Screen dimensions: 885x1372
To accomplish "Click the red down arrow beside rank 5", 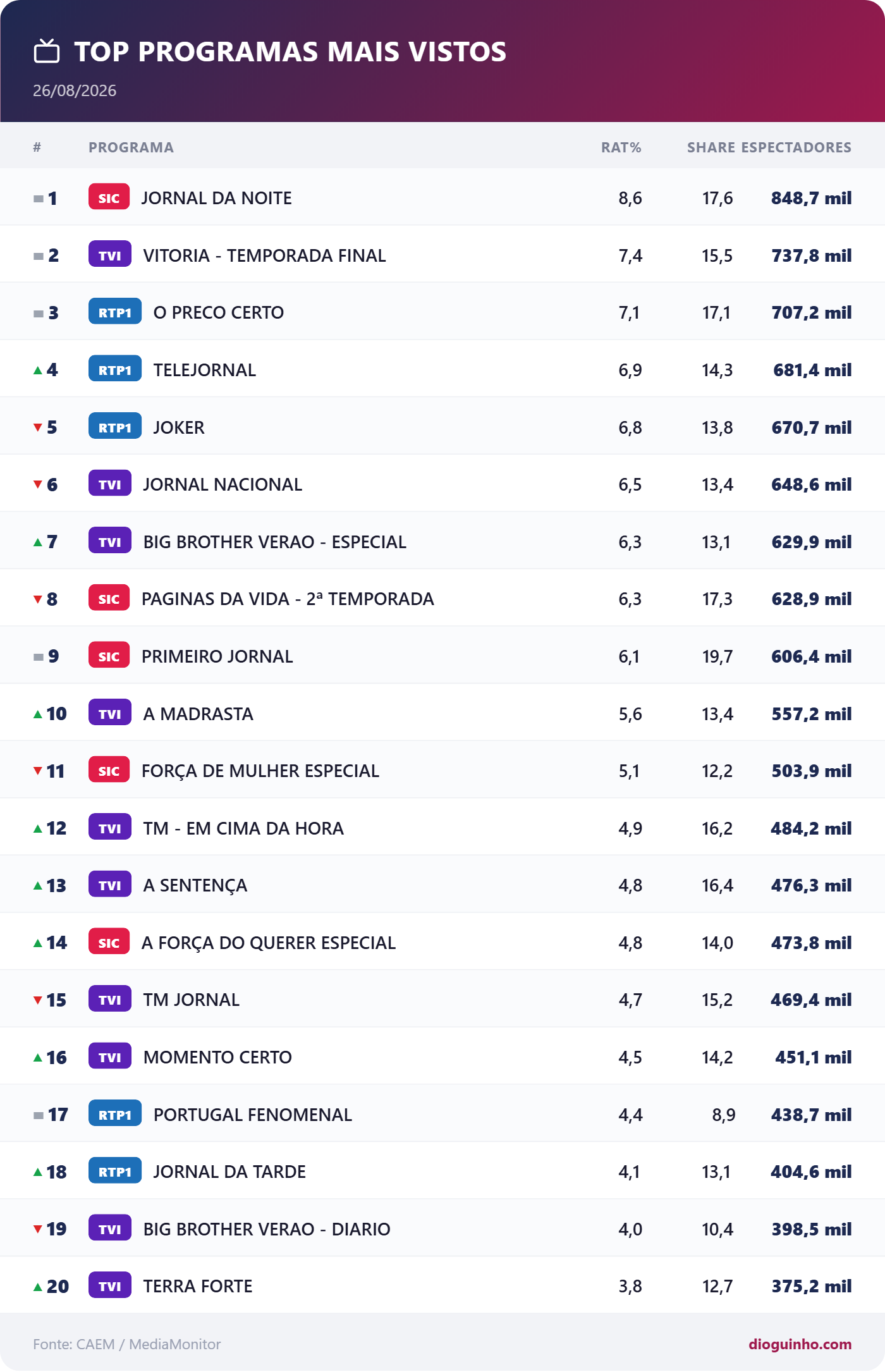I will pyautogui.click(x=38, y=427).
